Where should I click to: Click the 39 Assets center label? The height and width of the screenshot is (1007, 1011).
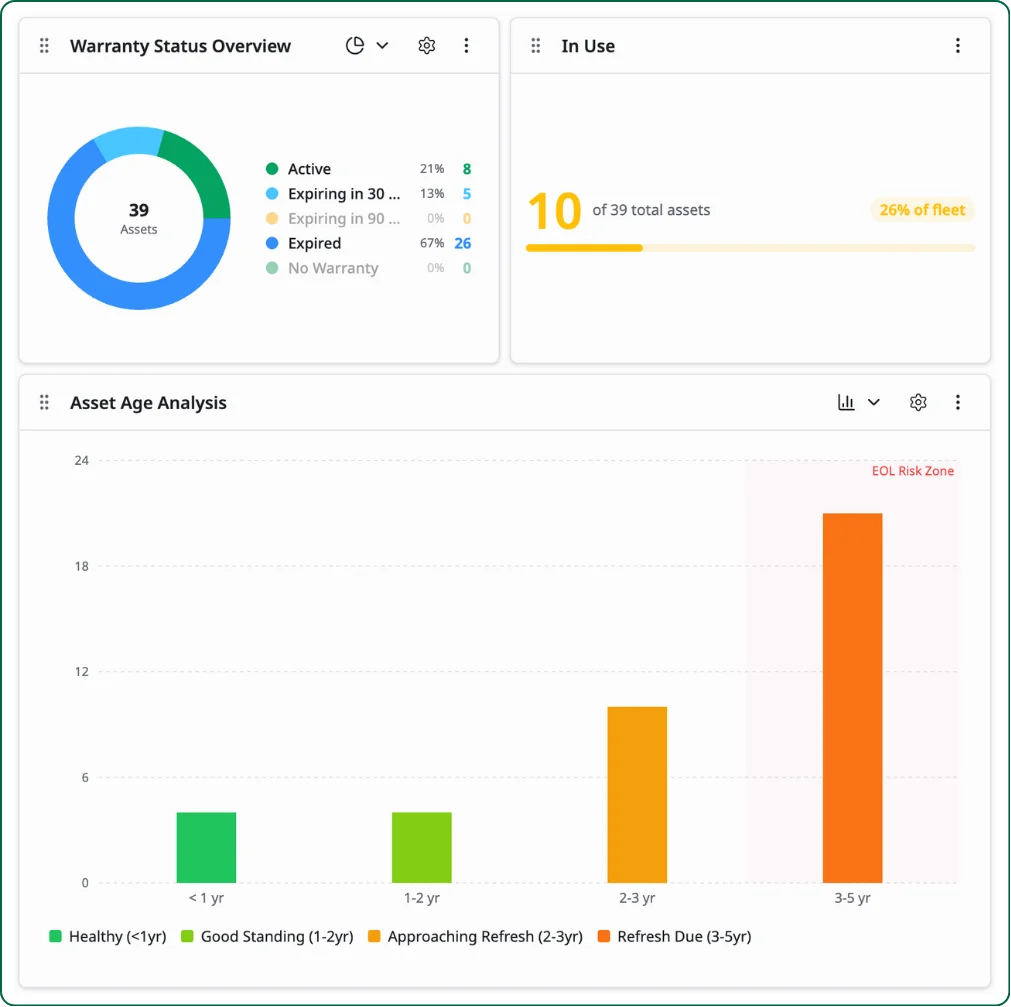(139, 219)
